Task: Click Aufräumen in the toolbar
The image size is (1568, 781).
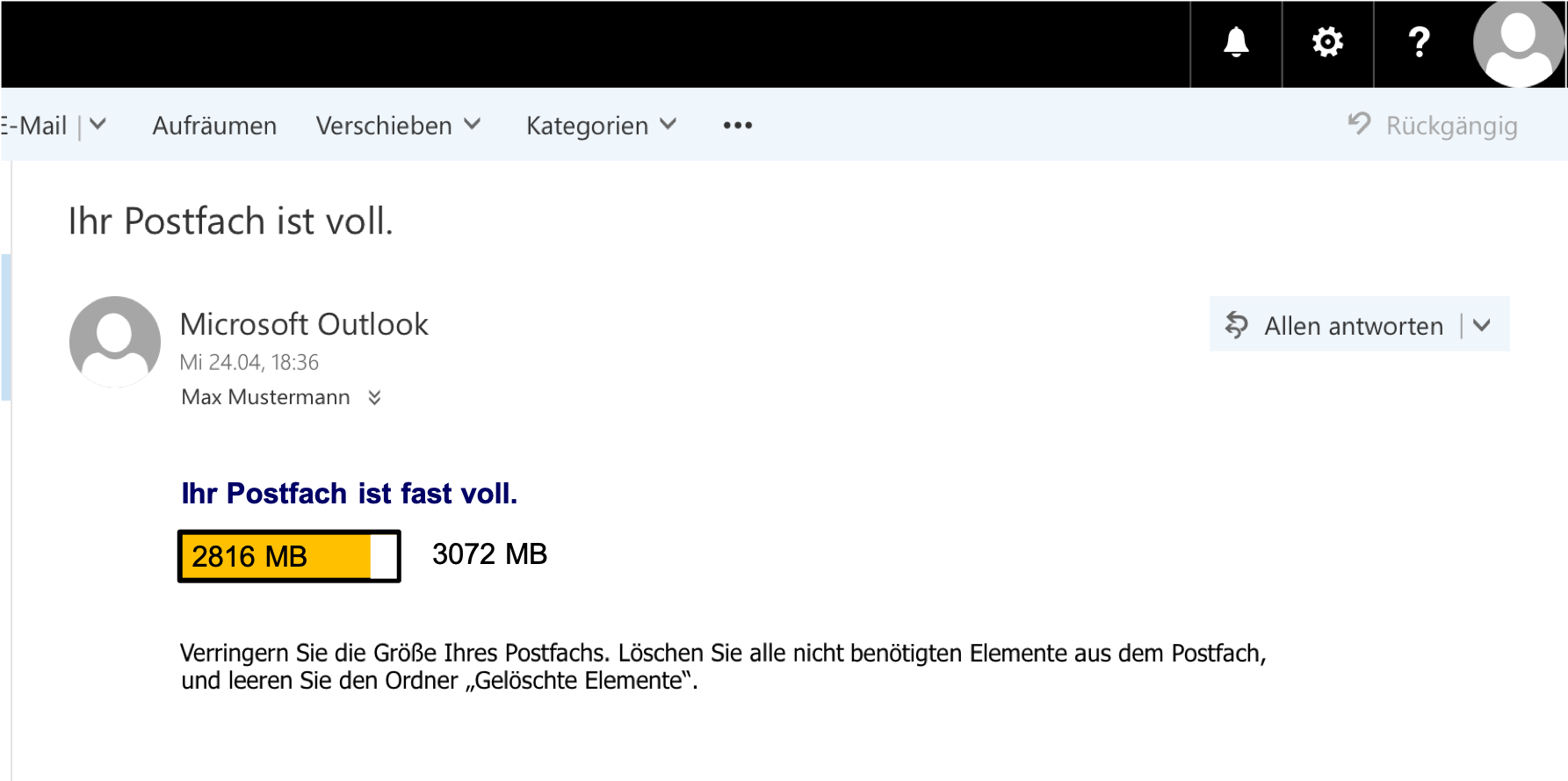Action: (x=214, y=126)
